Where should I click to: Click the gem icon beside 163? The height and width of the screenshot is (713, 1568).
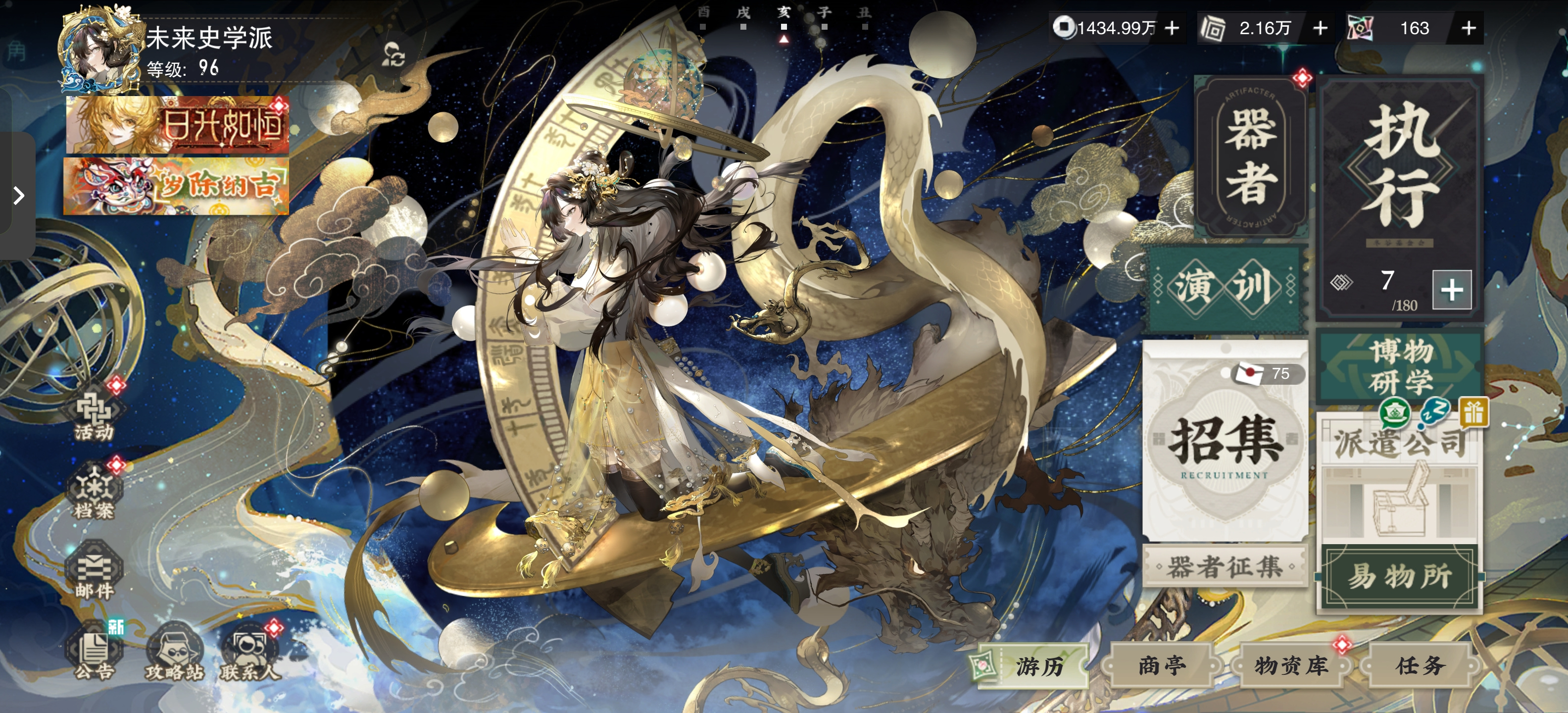[x=1361, y=28]
